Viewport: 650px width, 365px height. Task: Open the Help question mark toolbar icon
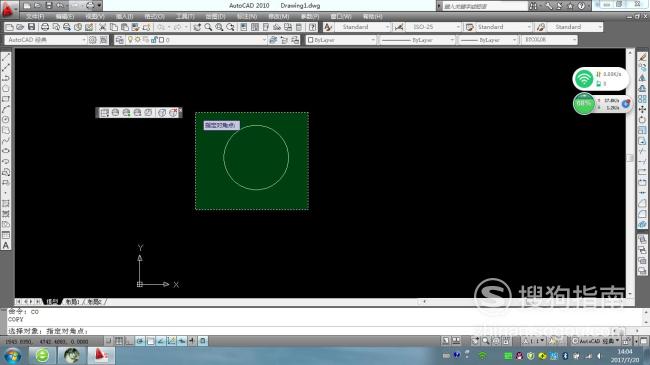313,27
